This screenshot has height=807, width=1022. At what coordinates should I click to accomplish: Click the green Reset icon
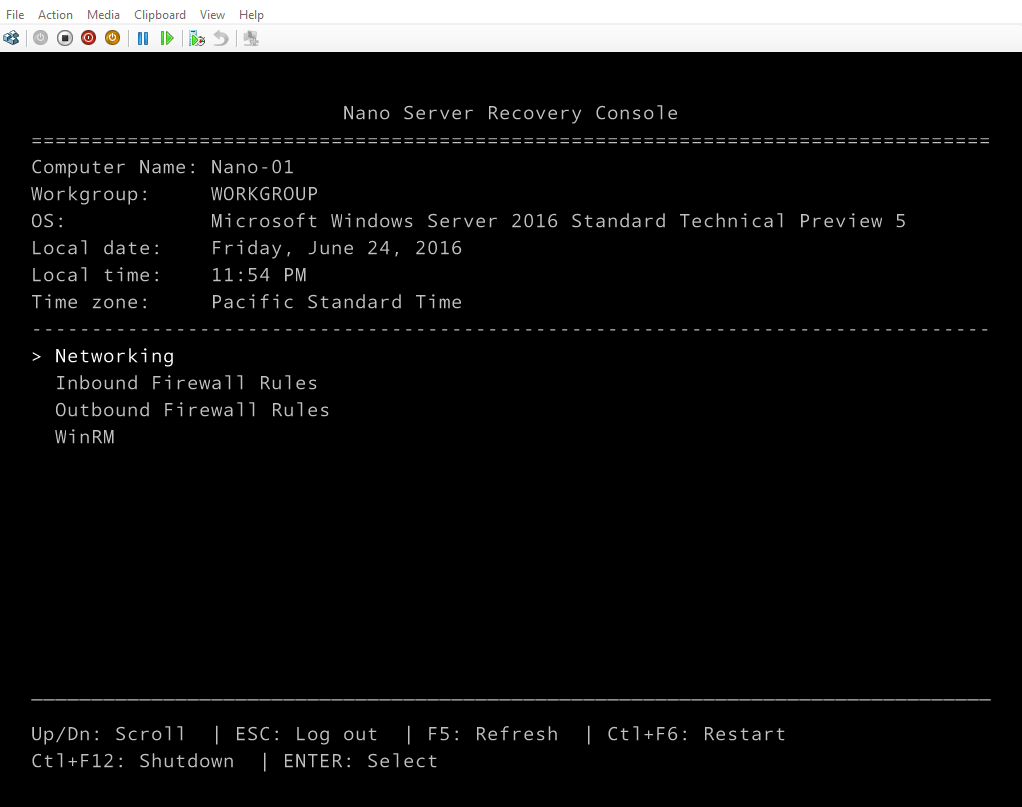tap(167, 38)
